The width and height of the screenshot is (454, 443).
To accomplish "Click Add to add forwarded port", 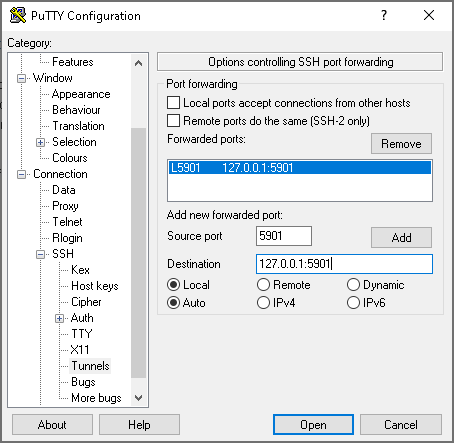I will 401,238.
